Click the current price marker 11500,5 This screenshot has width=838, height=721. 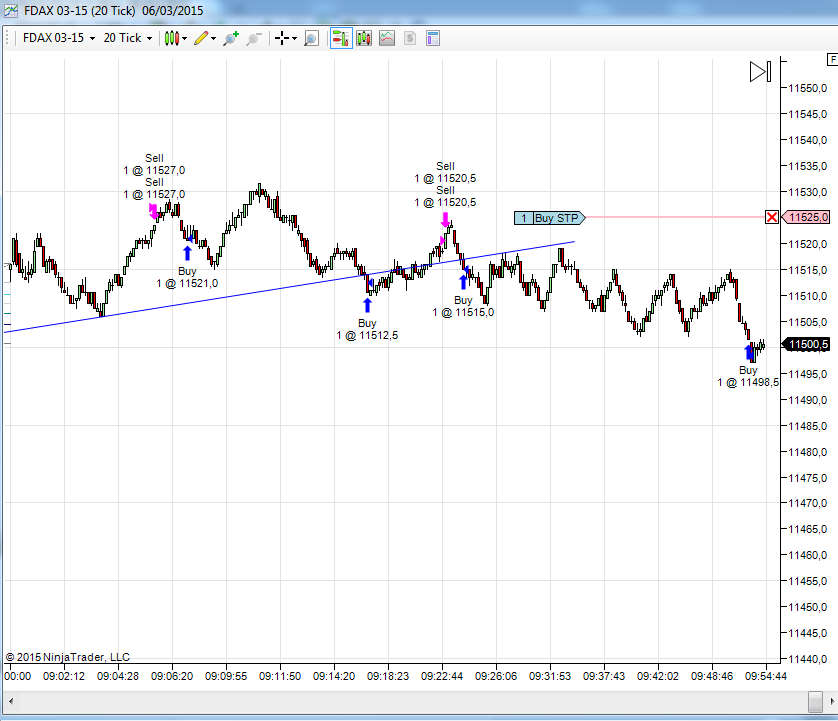(x=806, y=344)
